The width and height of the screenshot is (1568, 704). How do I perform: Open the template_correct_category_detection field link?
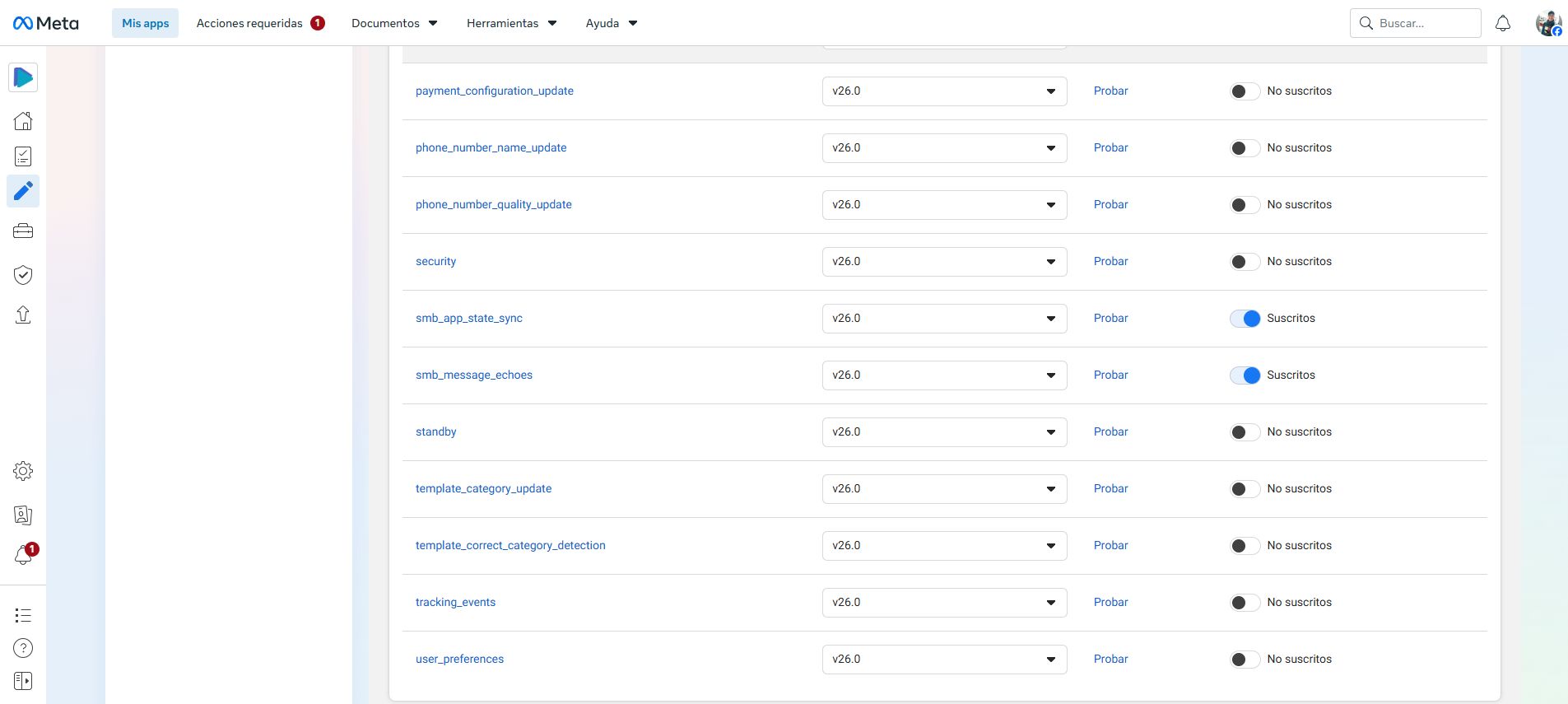pos(510,545)
